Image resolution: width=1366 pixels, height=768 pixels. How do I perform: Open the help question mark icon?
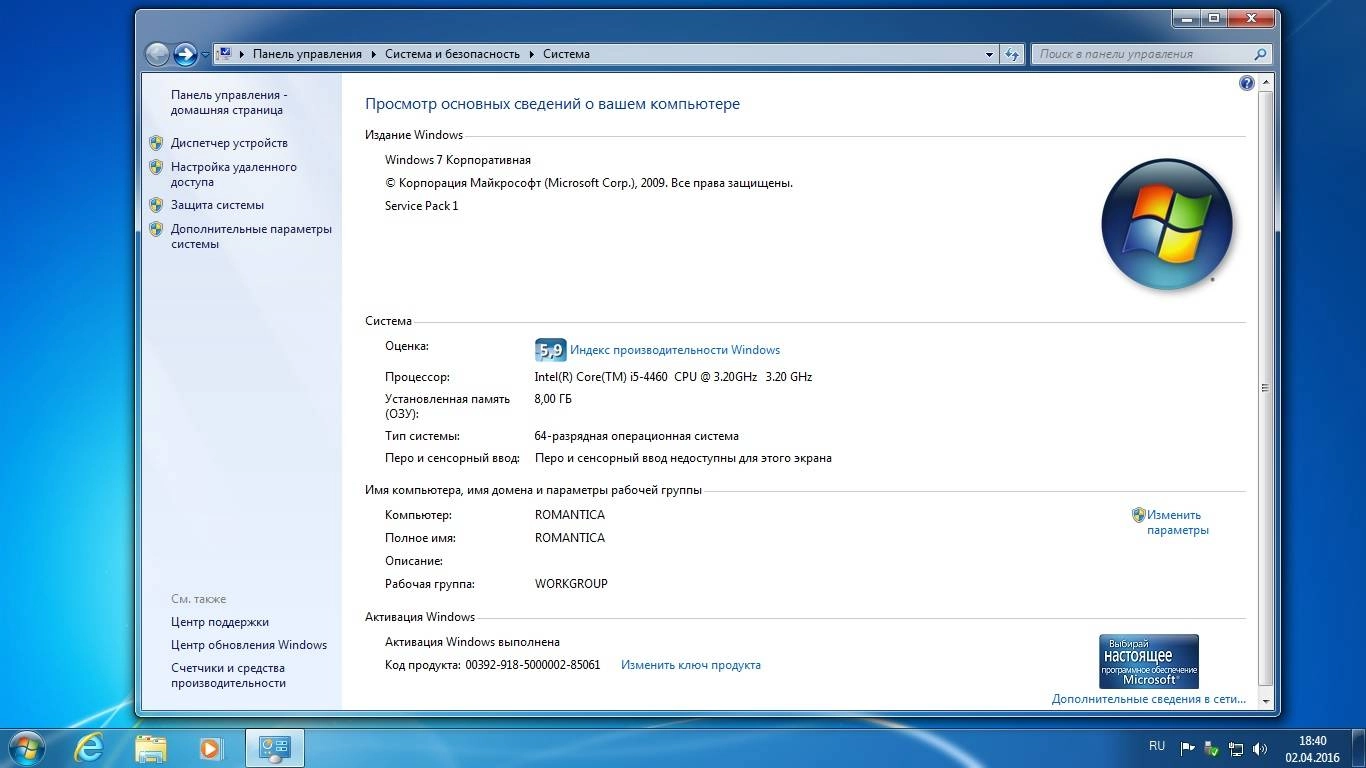pos(1246,83)
